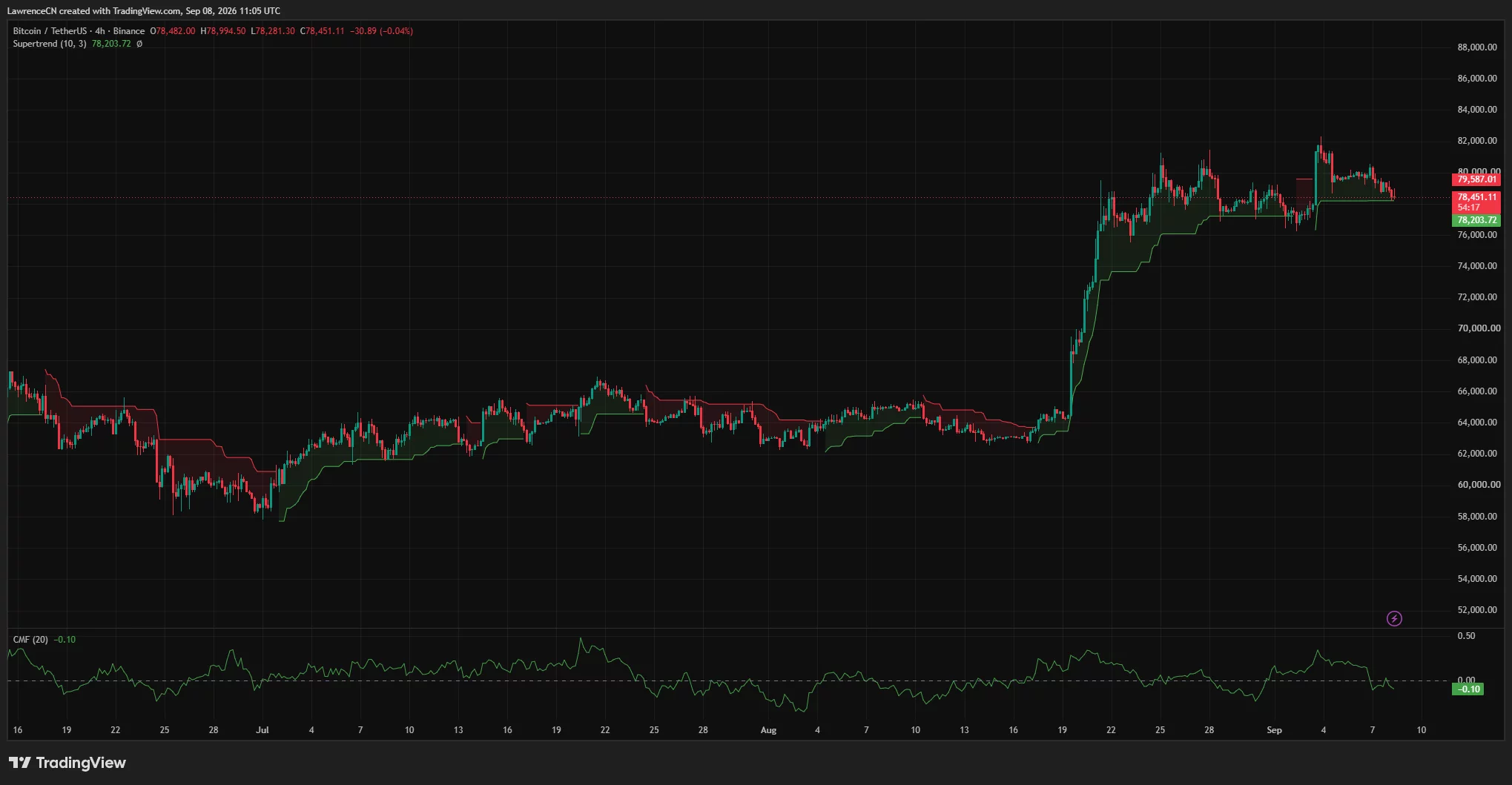Click the close value C78,451.11 in legend

[322, 31]
